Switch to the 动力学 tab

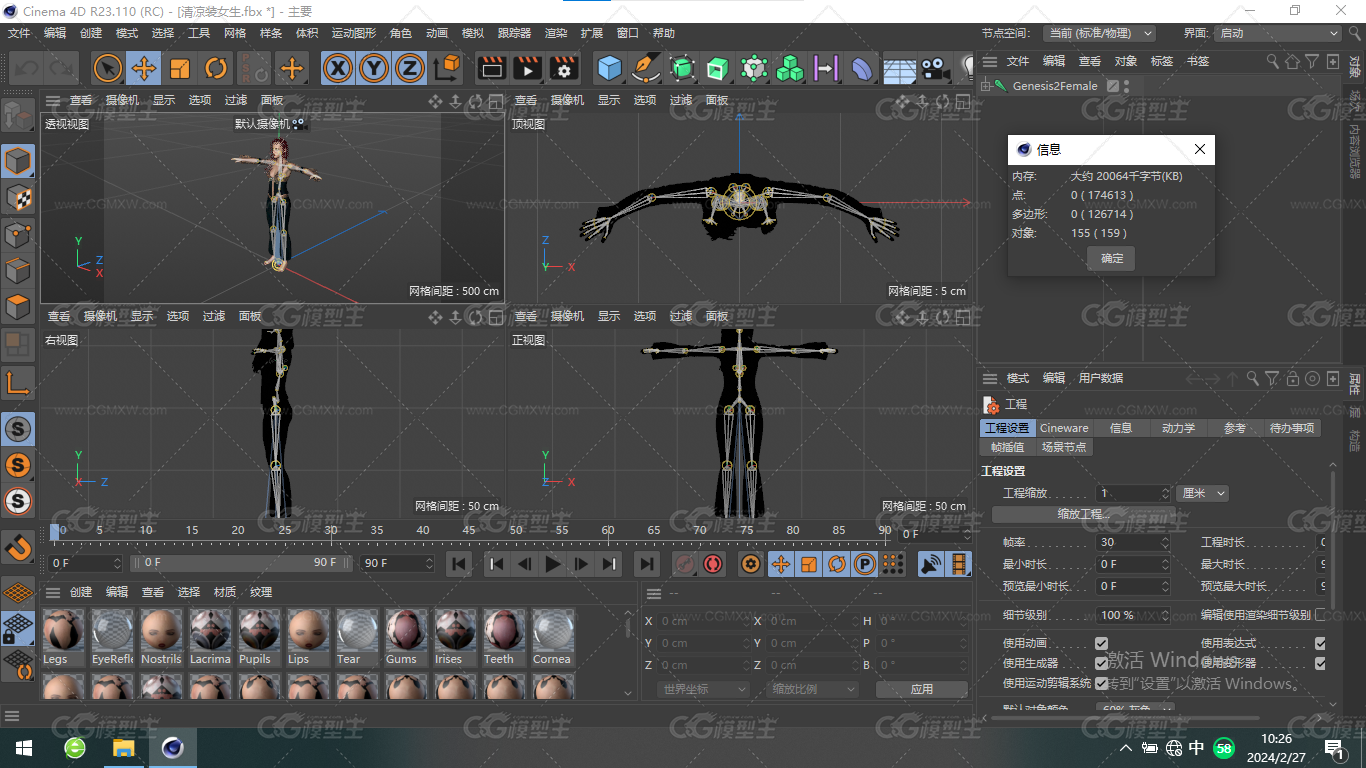(1178, 428)
